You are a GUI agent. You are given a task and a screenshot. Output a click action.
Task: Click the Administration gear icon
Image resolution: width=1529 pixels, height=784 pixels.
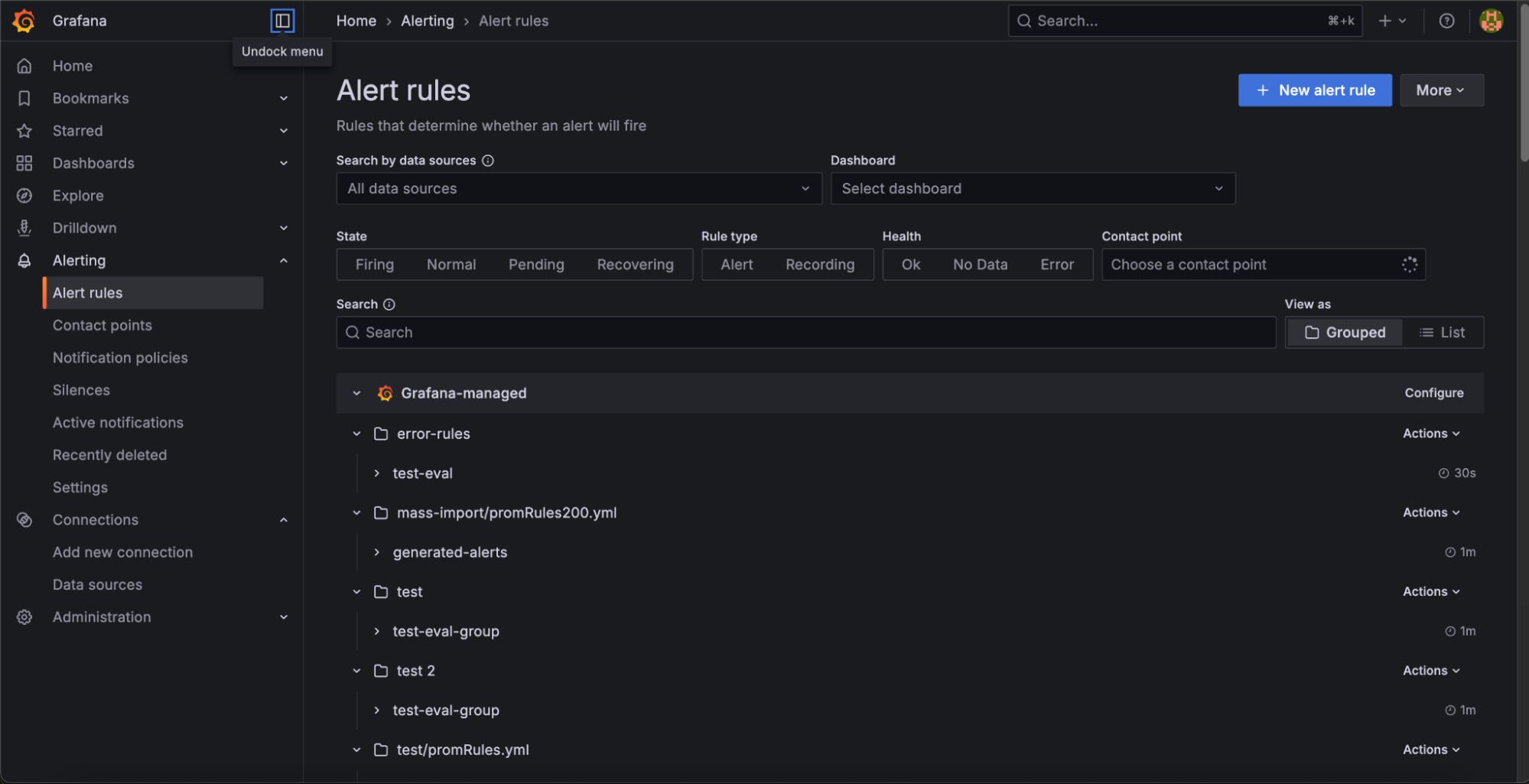[24, 617]
